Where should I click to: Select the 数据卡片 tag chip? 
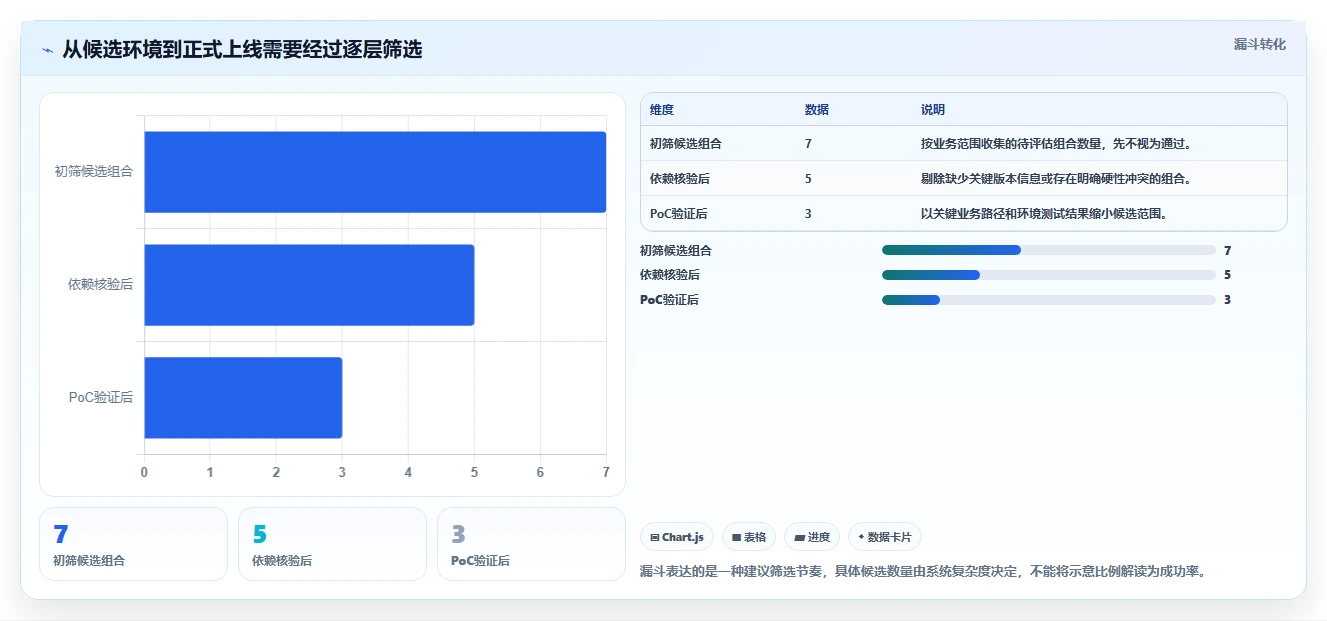tap(885, 537)
